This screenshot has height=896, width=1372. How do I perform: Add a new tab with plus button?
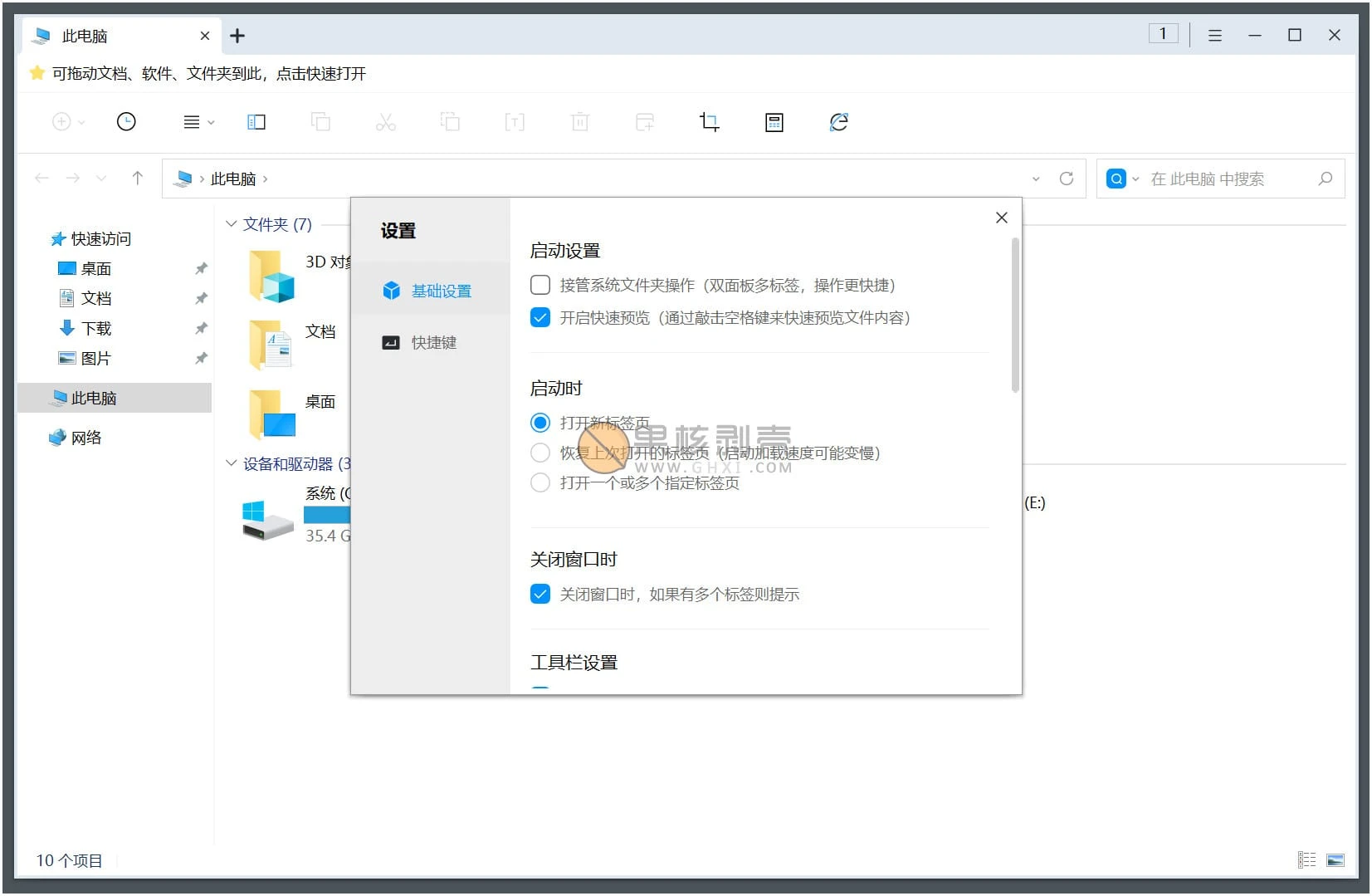[x=237, y=36]
